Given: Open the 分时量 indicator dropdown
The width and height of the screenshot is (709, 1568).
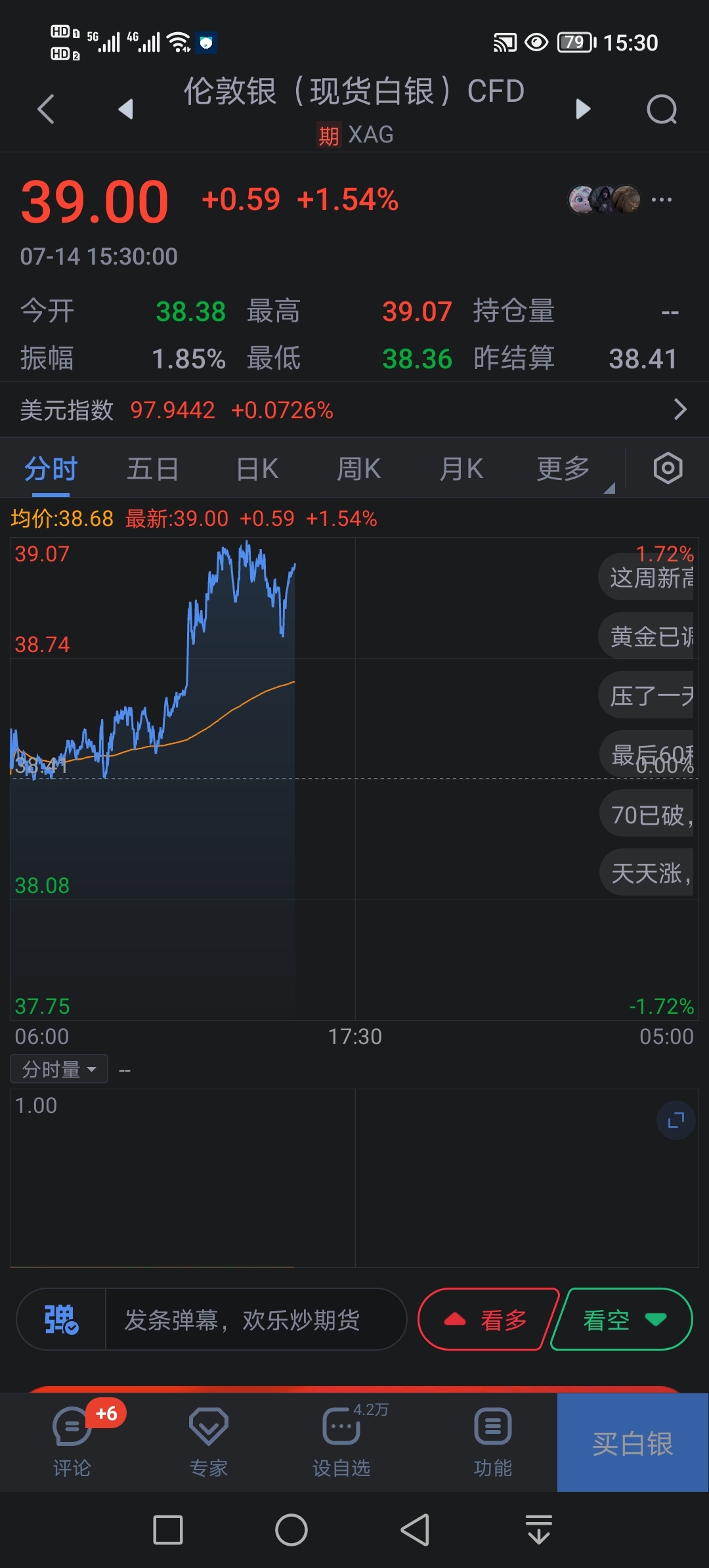Looking at the screenshot, I should (x=59, y=1070).
